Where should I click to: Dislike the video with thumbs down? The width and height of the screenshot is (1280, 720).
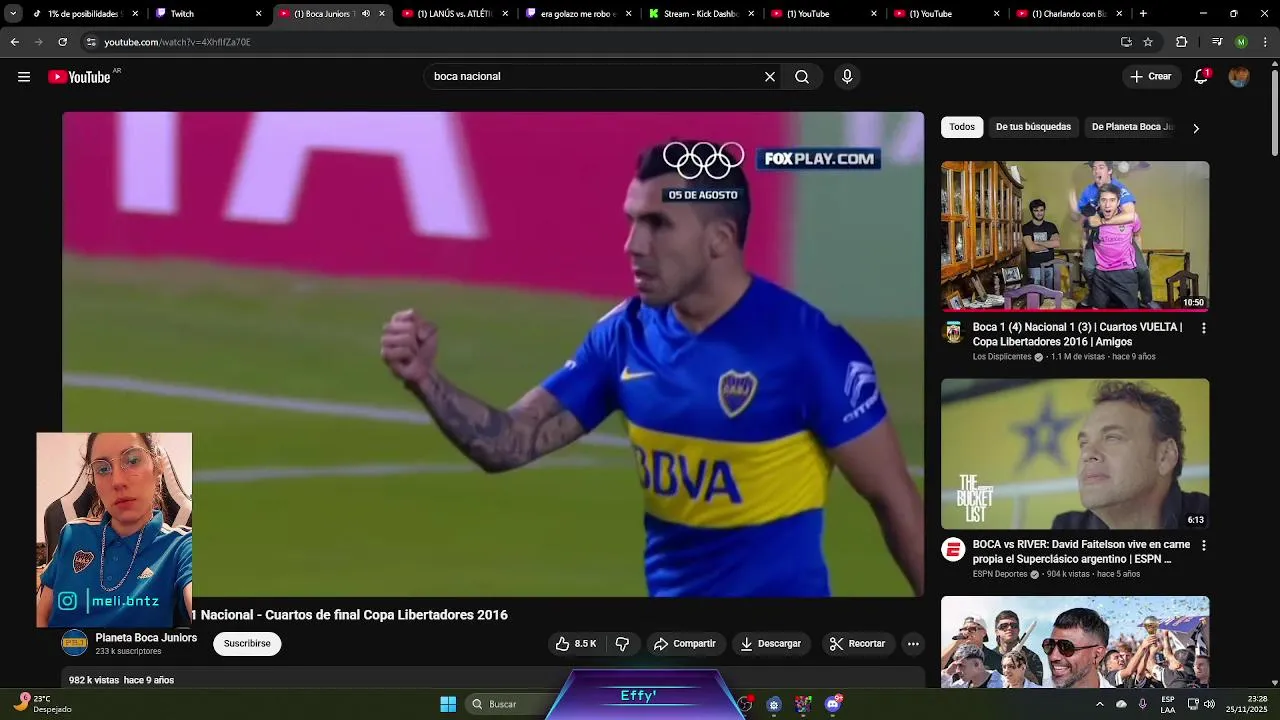(x=622, y=644)
